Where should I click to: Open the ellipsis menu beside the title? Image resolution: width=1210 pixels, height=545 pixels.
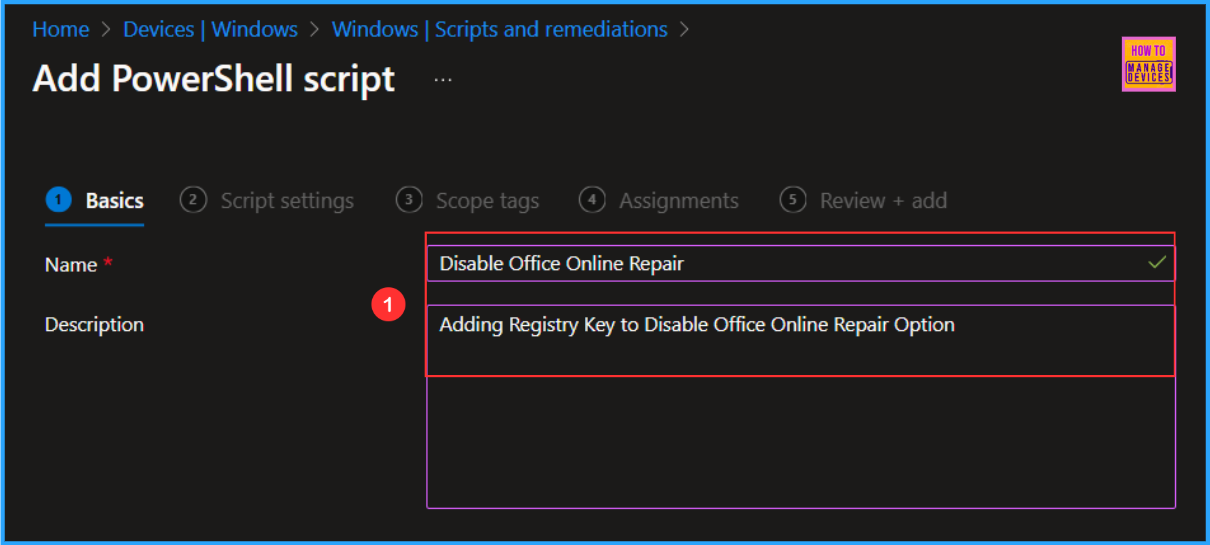pos(443,79)
